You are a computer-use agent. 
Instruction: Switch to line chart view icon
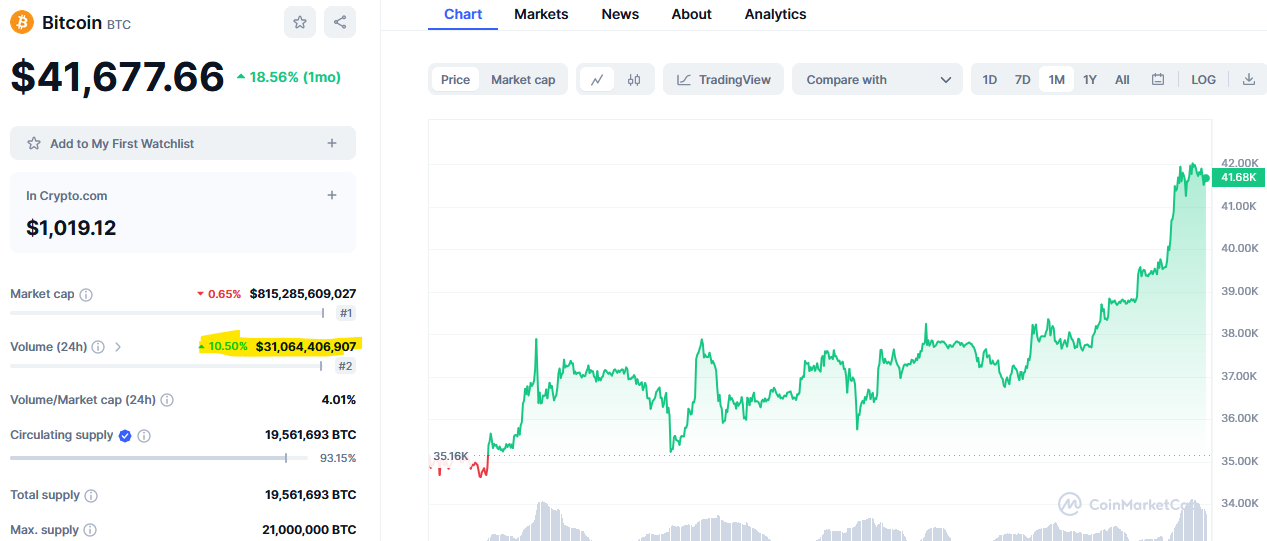coord(597,80)
